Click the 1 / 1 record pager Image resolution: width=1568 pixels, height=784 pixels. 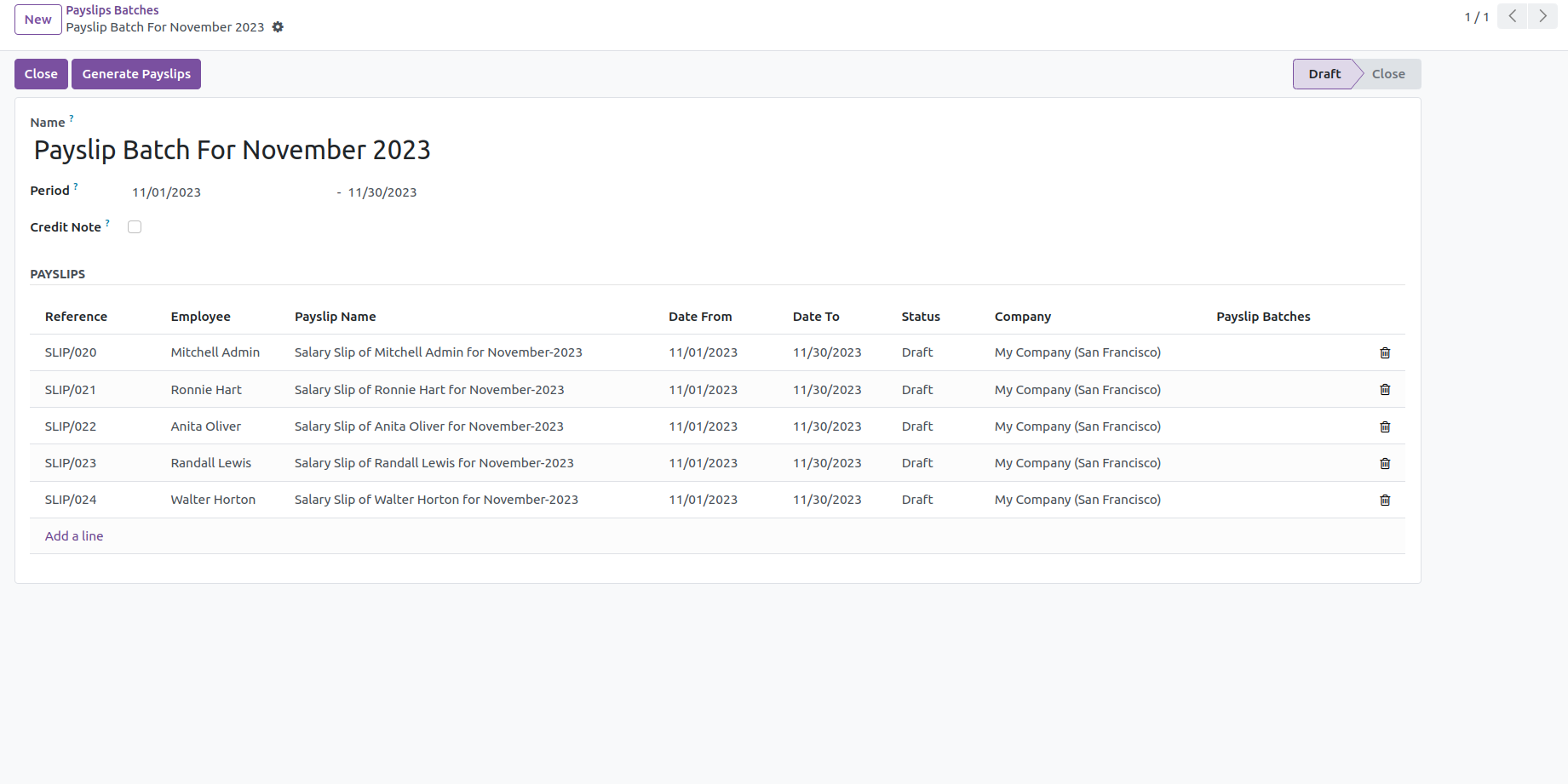tap(1477, 17)
